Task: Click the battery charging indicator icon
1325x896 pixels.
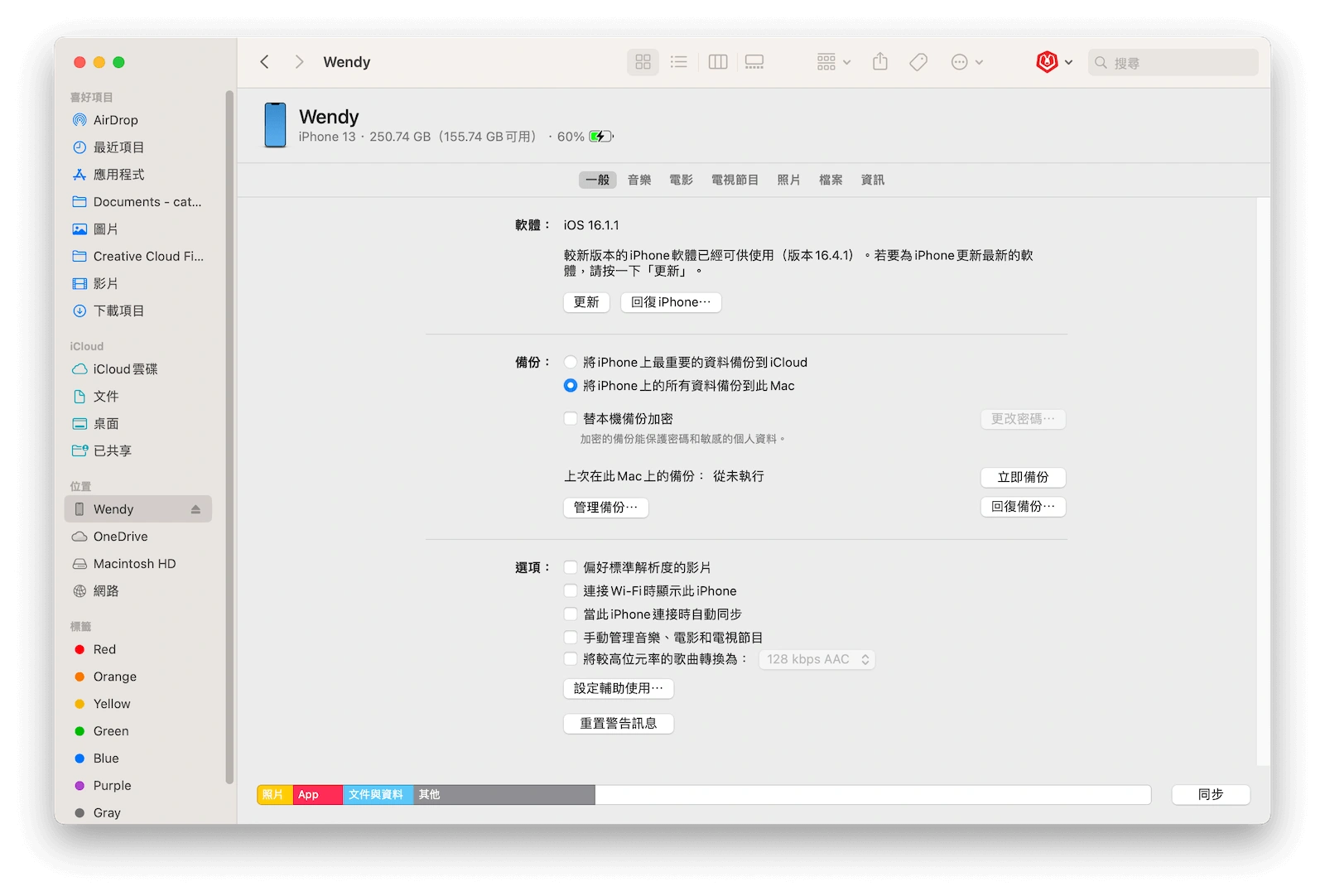Action: point(601,137)
